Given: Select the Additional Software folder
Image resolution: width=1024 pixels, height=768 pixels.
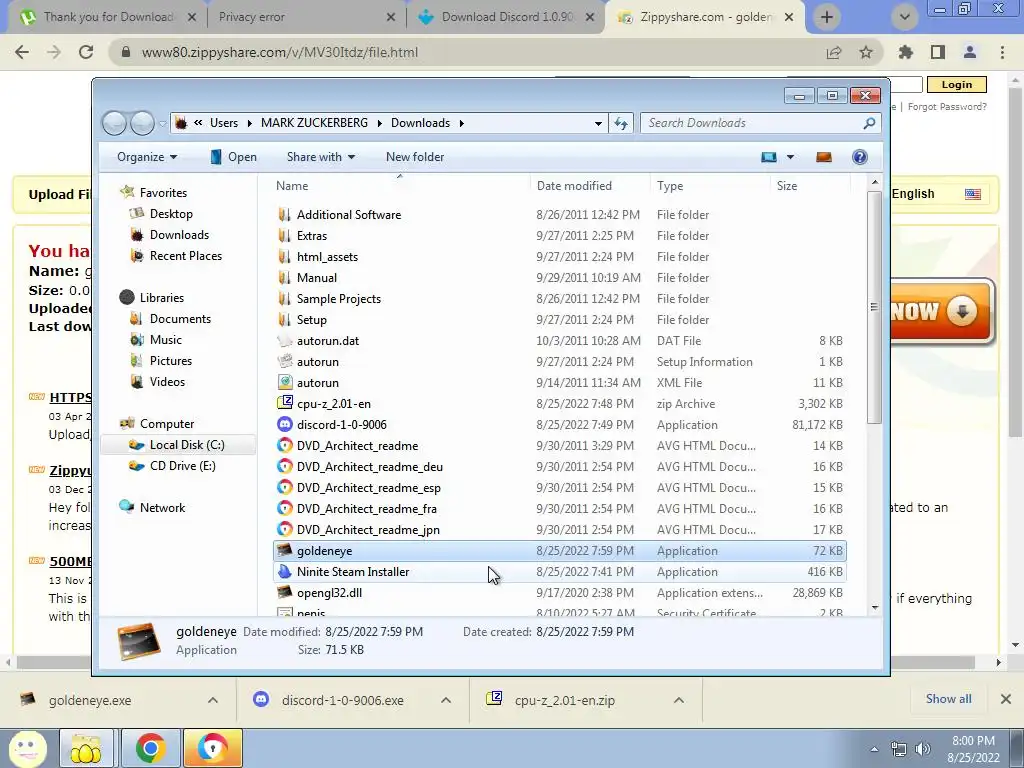Looking at the screenshot, I should click(349, 214).
